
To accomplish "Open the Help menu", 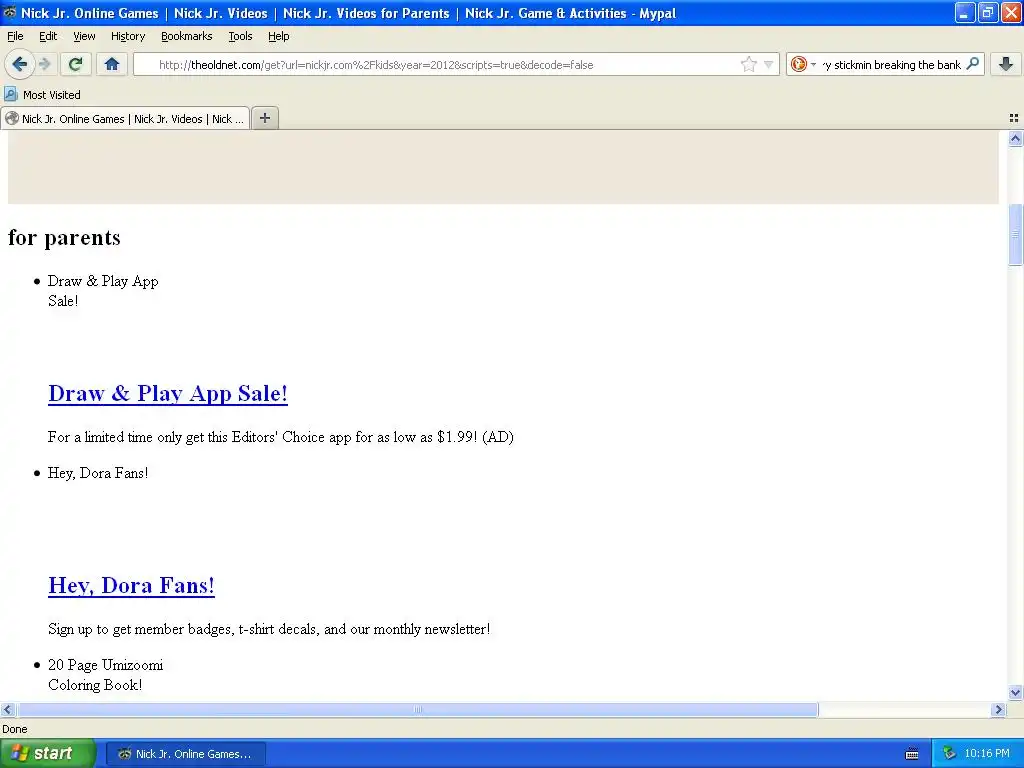I will [x=279, y=36].
